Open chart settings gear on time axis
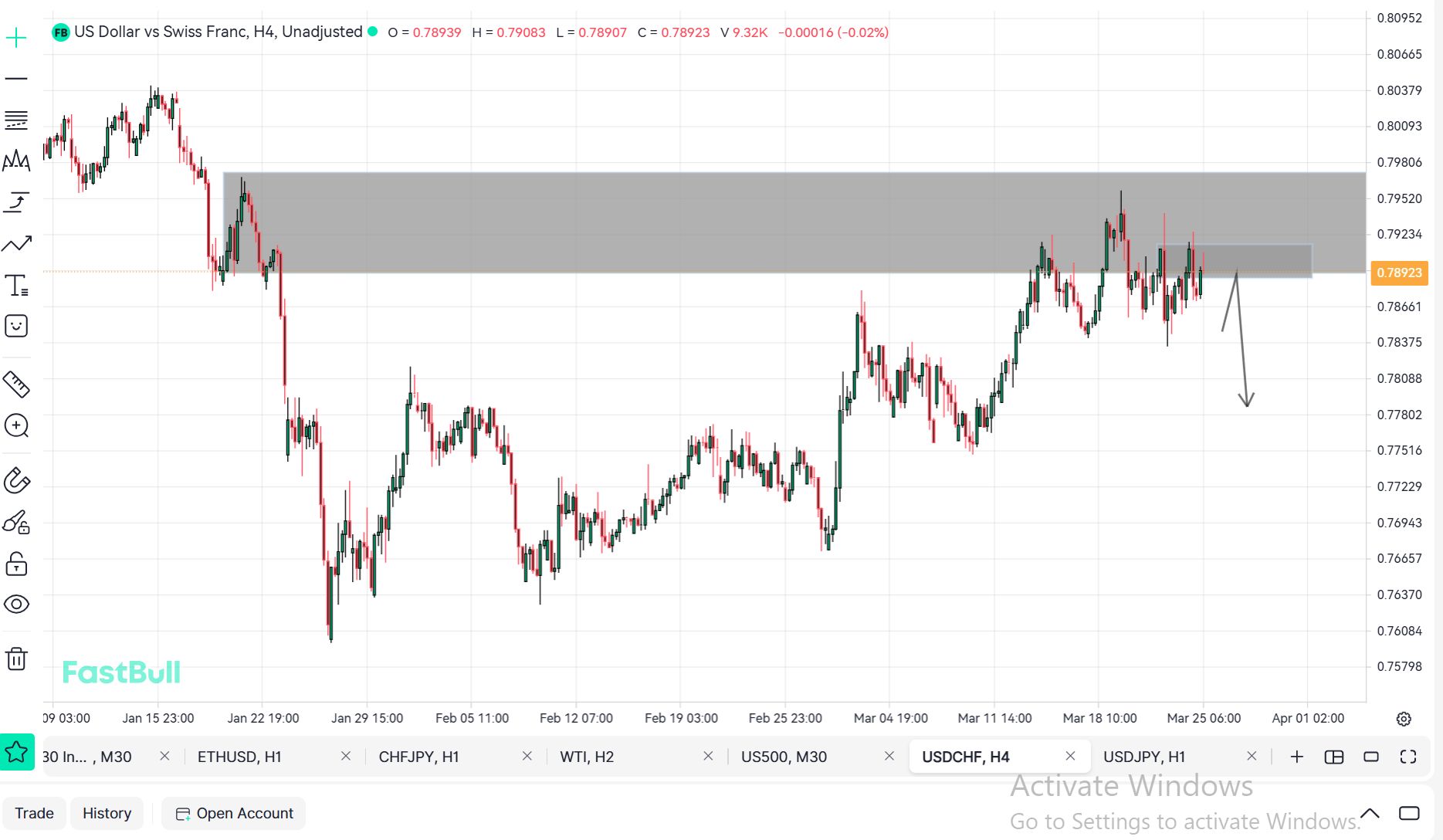Viewport: 1443px width, 840px height. [x=1404, y=719]
